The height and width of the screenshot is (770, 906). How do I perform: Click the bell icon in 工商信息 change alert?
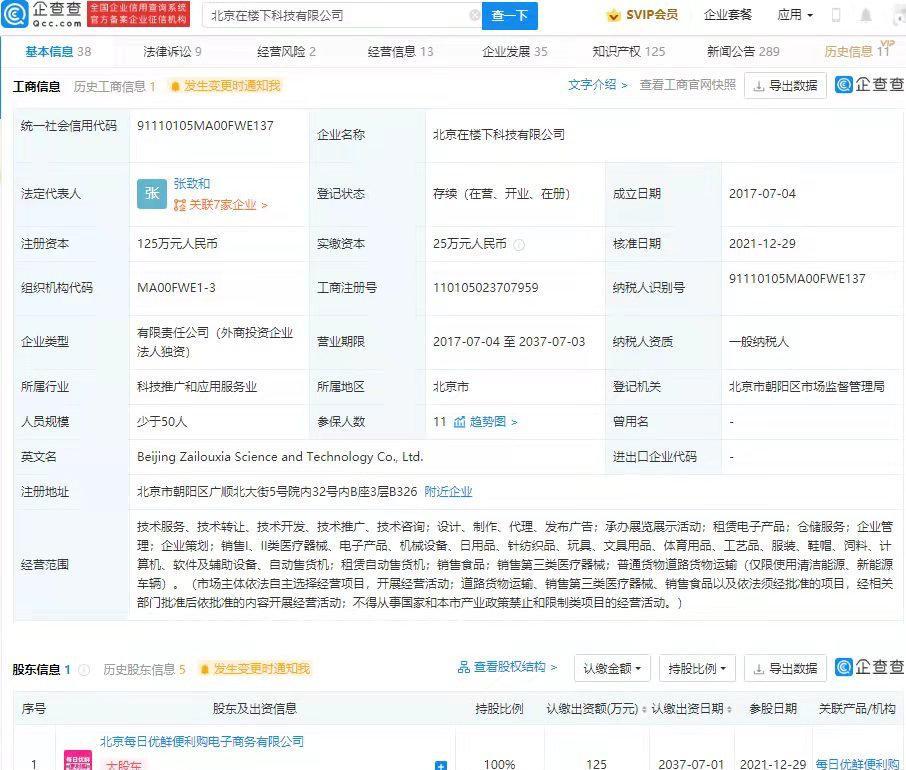pyautogui.click(x=175, y=87)
